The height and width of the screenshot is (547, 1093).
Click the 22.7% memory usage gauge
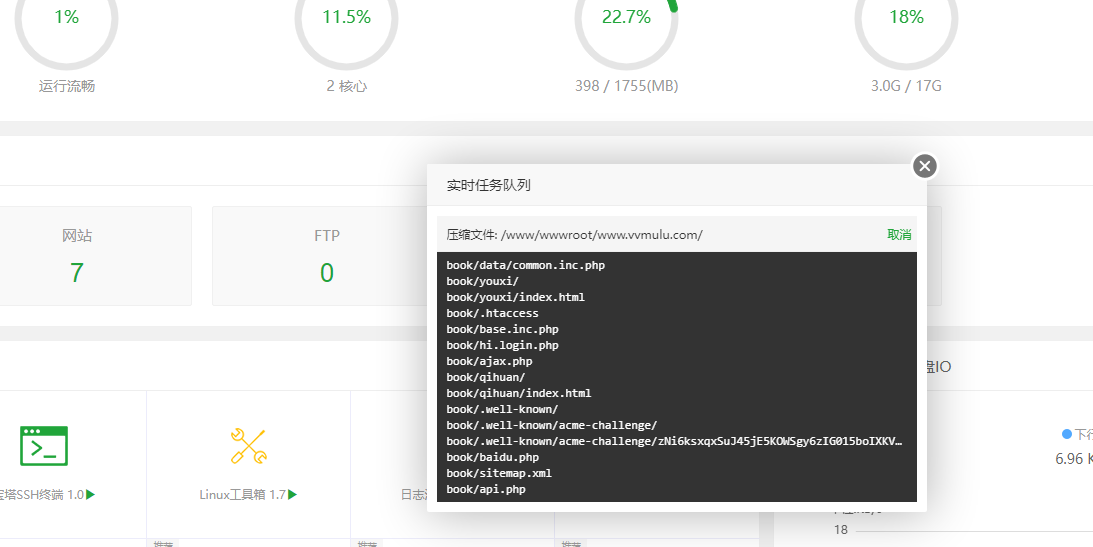(x=626, y=17)
